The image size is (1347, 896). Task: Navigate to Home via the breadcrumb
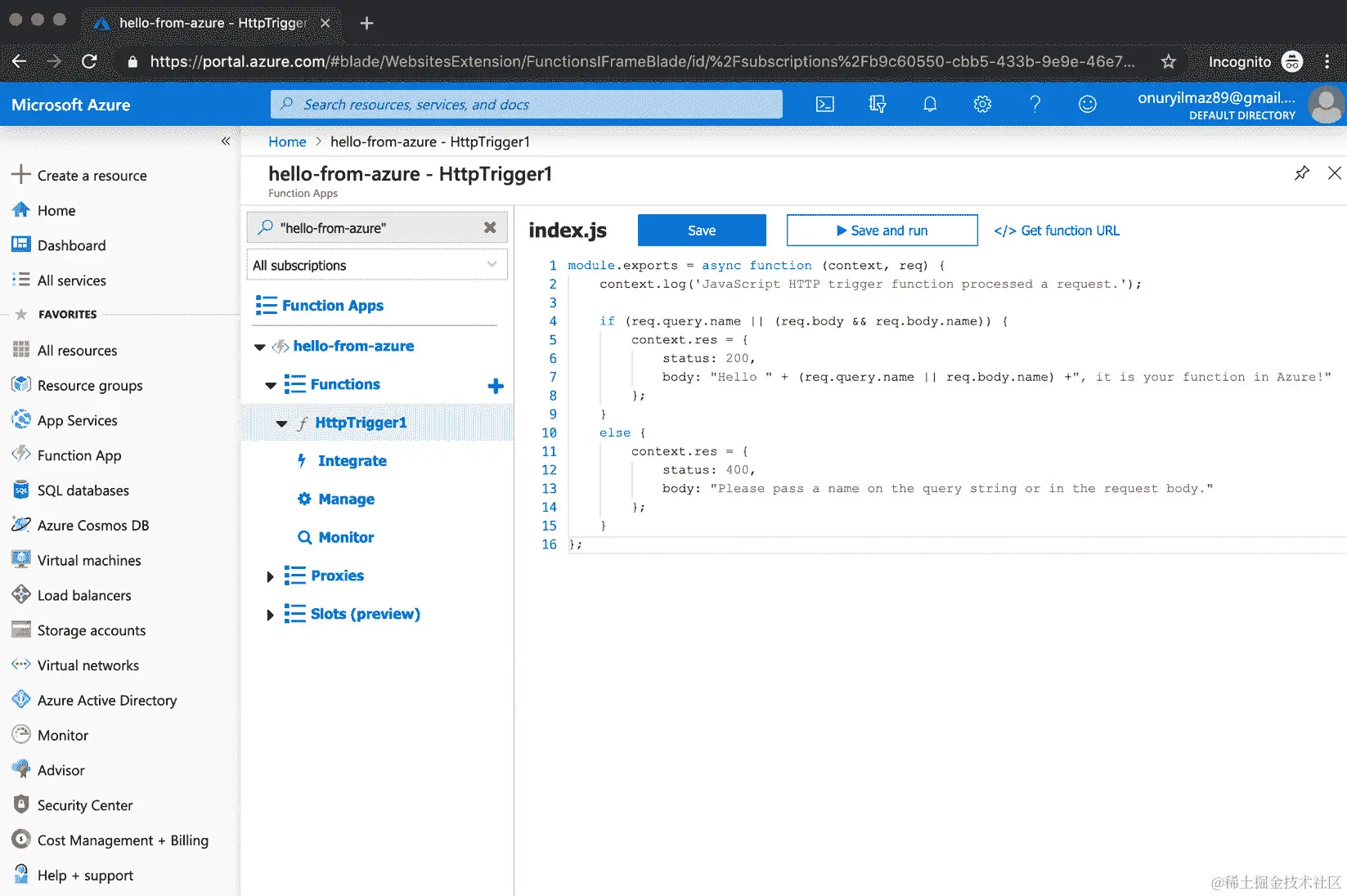coord(287,141)
